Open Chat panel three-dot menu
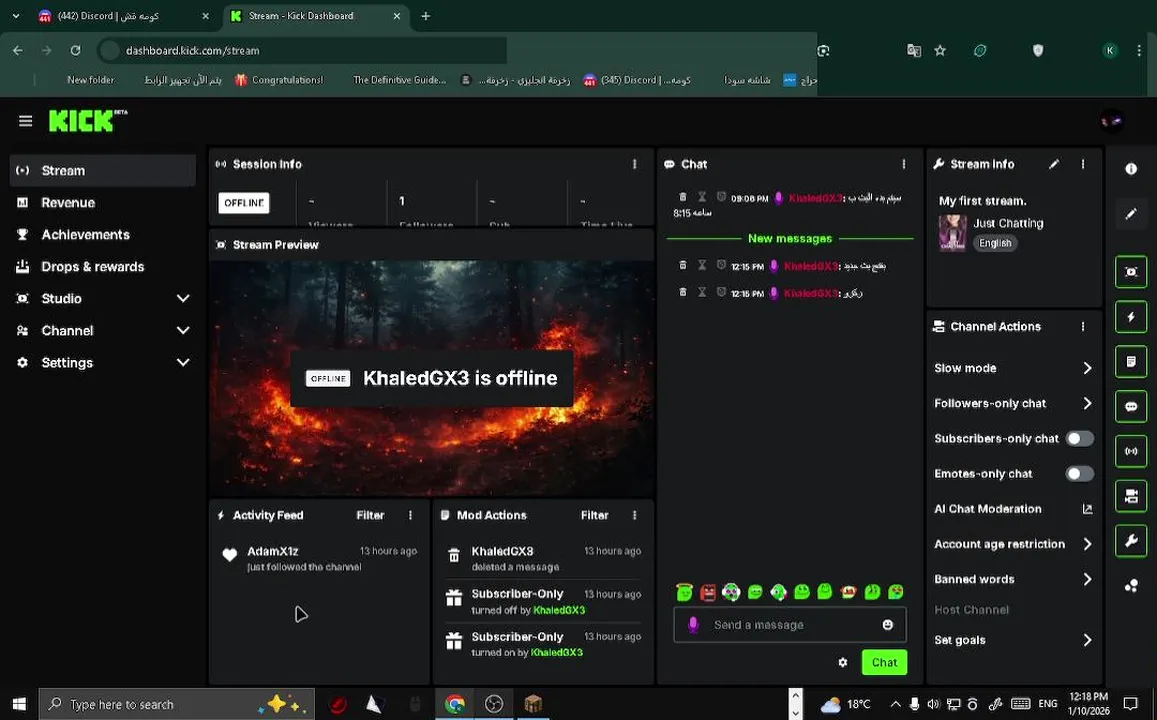This screenshot has height=720, width=1157. pyautogui.click(x=903, y=165)
